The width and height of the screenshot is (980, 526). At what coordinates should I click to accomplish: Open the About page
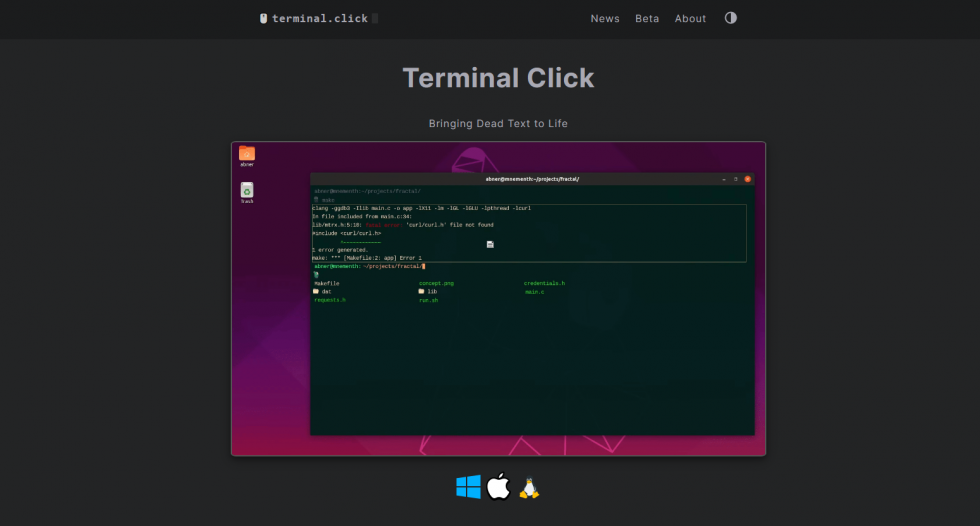690,19
